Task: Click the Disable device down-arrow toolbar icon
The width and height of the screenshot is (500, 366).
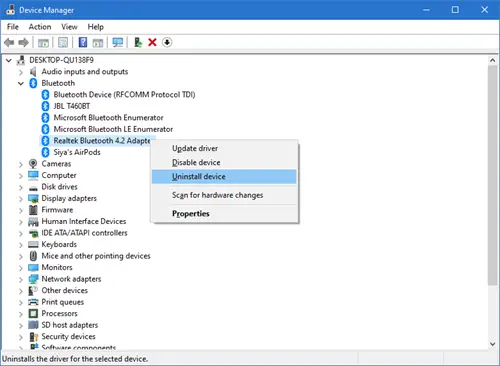Action: pos(167,42)
